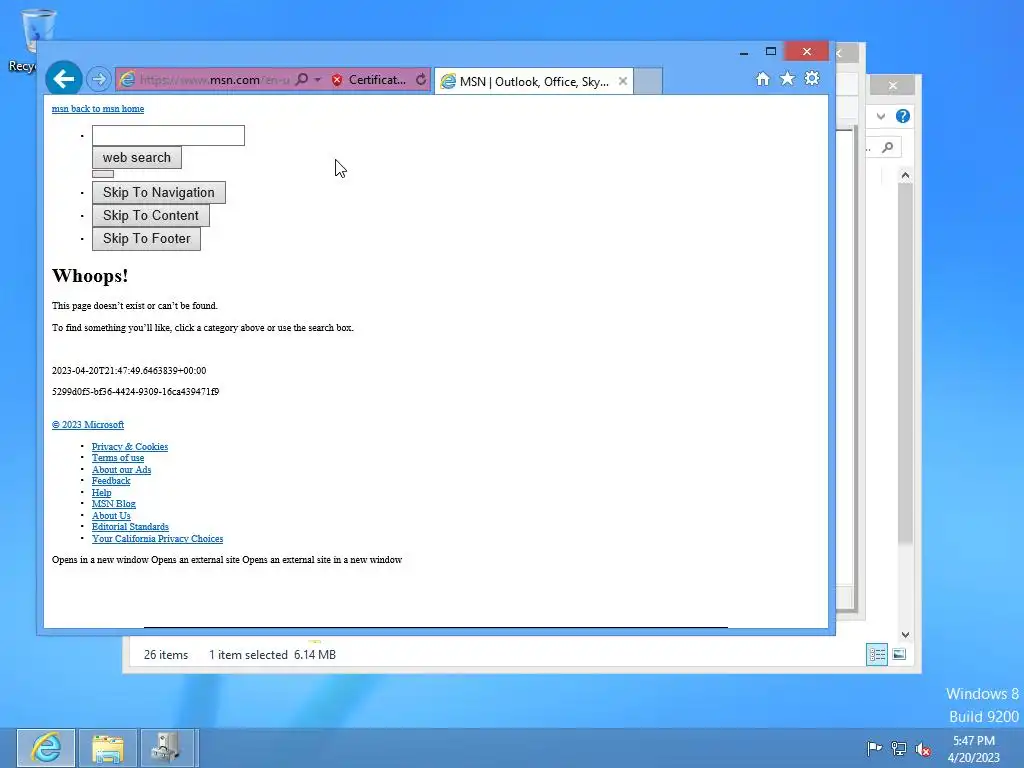Open Your California Privacy Choices link
Viewport: 1024px width, 768px height.
(x=157, y=539)
